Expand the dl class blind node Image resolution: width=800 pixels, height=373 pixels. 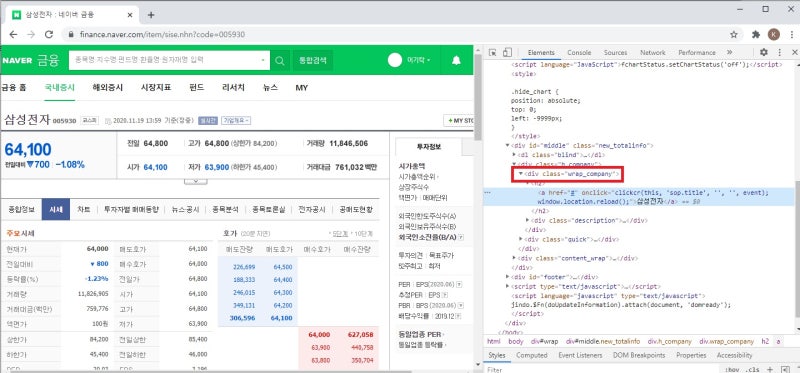(514, 155)
